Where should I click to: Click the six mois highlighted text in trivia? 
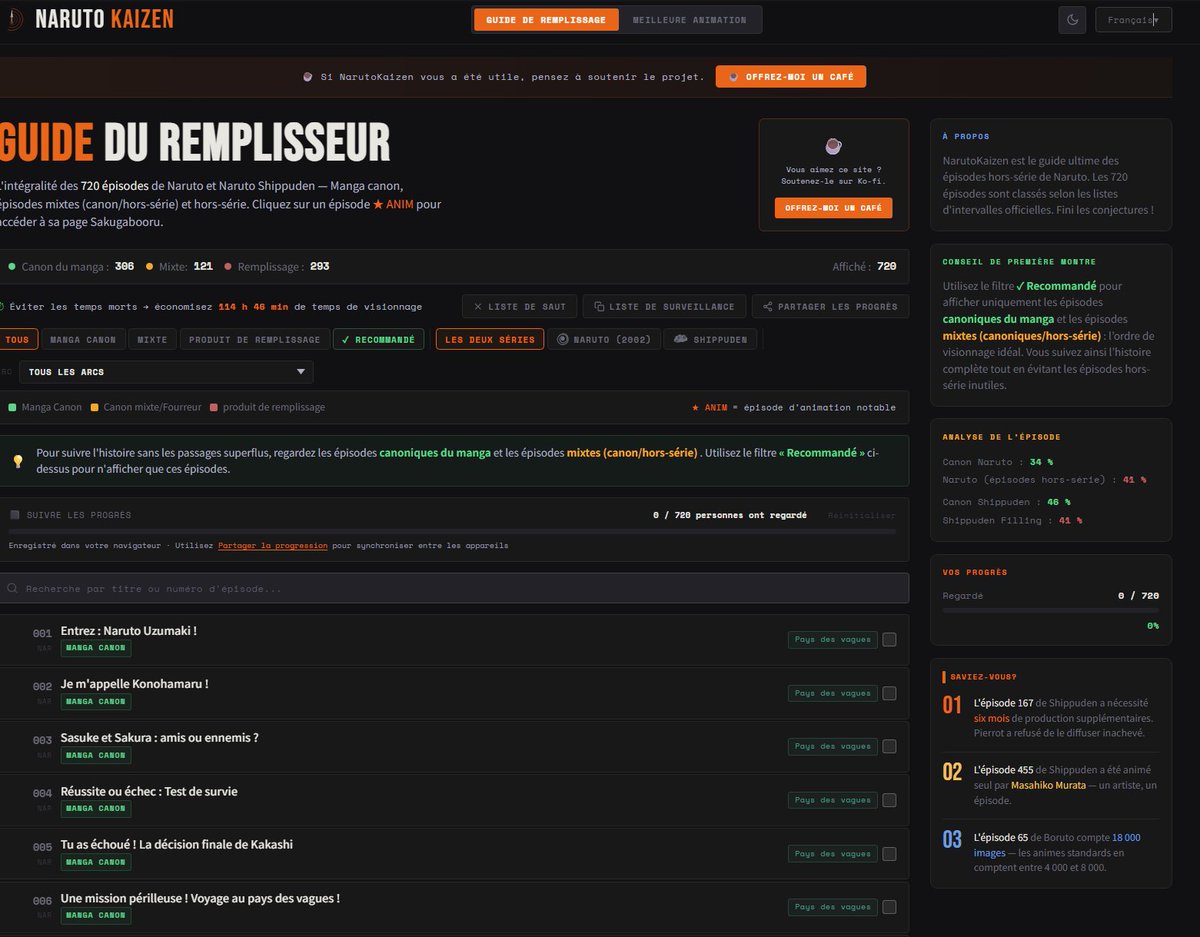pyautogui.click(x=993, y=718)
